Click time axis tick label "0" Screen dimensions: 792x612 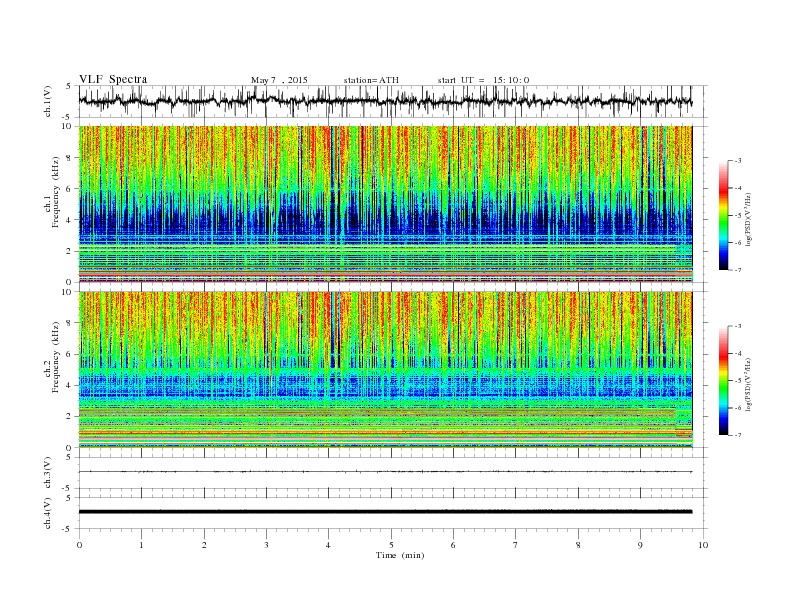(79, 545)
